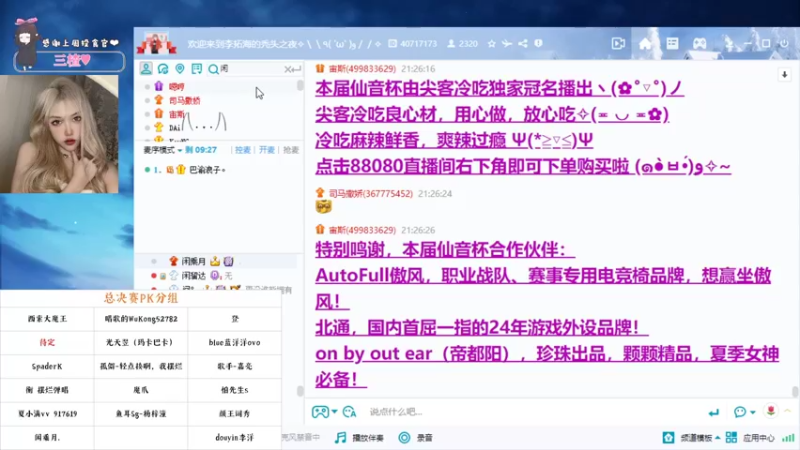Image resolution: width=800 pixels, height=450 pixels.
Task: Click the location pin icon in sidebar toolbar
Action: click(180, 68)
